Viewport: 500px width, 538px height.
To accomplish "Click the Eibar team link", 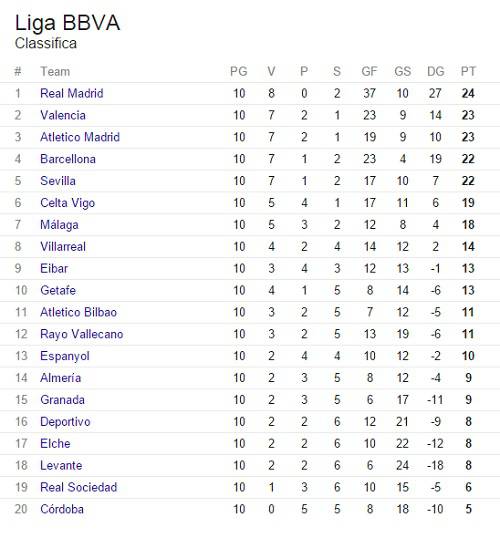I will pos(54,269).
